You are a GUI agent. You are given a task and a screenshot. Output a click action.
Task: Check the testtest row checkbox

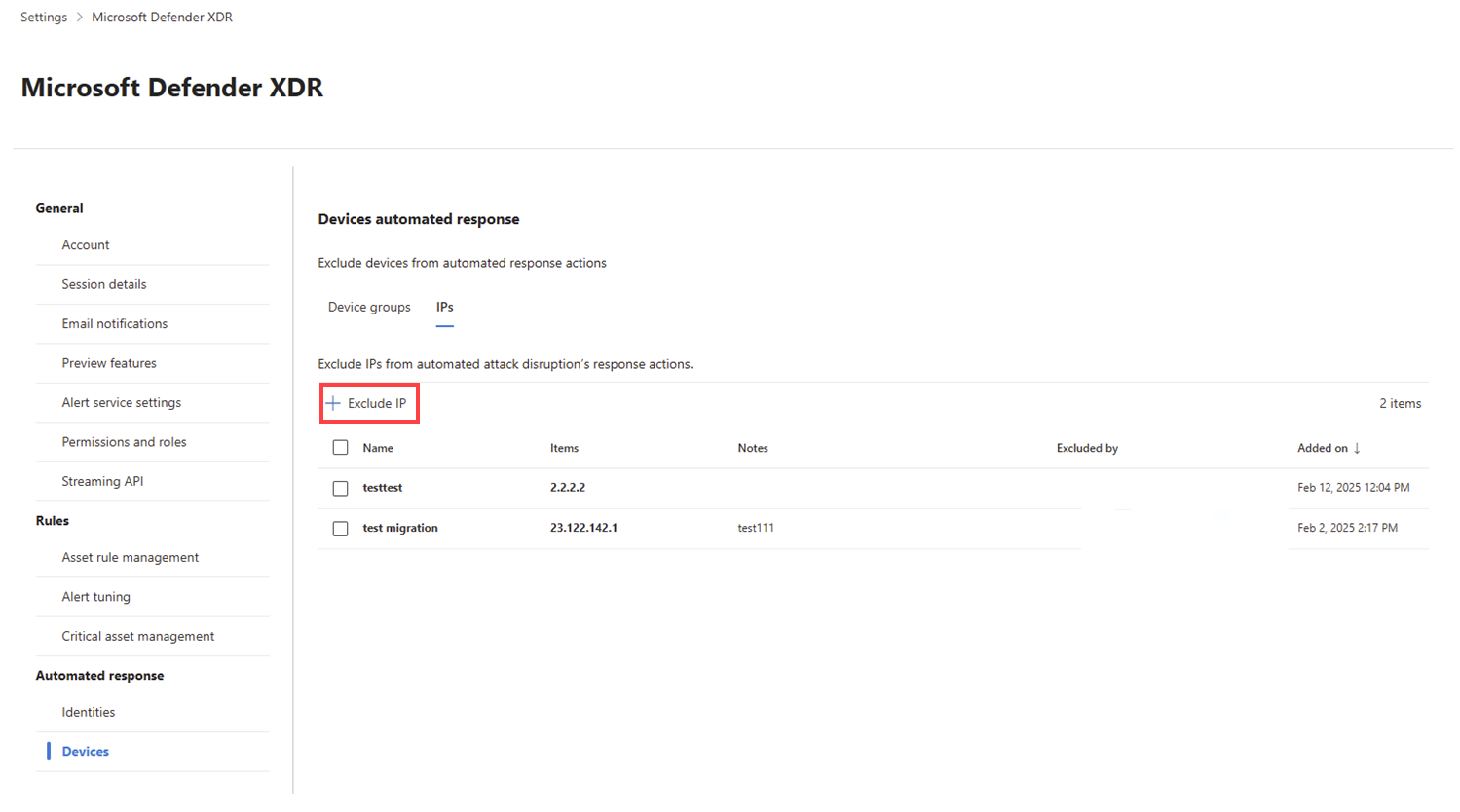[x=340, y=488]
